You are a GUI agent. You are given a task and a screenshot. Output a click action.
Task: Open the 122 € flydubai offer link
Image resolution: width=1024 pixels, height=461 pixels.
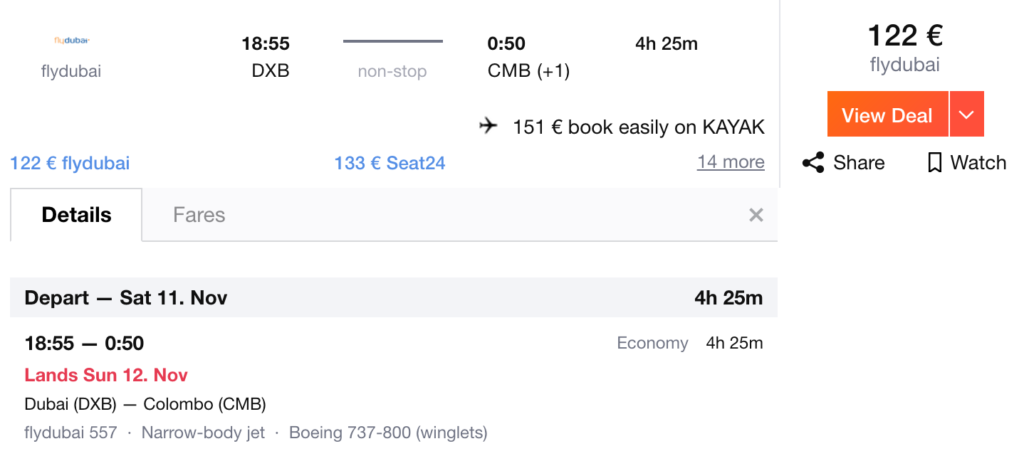pos(70,163)
